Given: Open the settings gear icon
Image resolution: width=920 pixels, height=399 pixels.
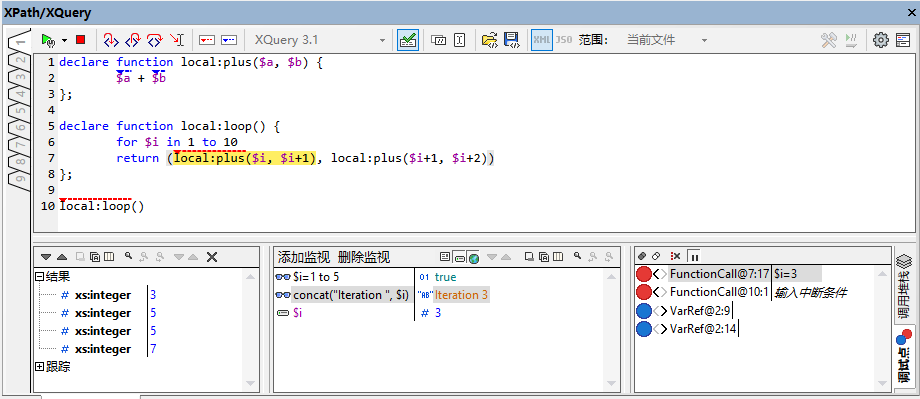Looking at the screenshot, I should tap(881, 40).
